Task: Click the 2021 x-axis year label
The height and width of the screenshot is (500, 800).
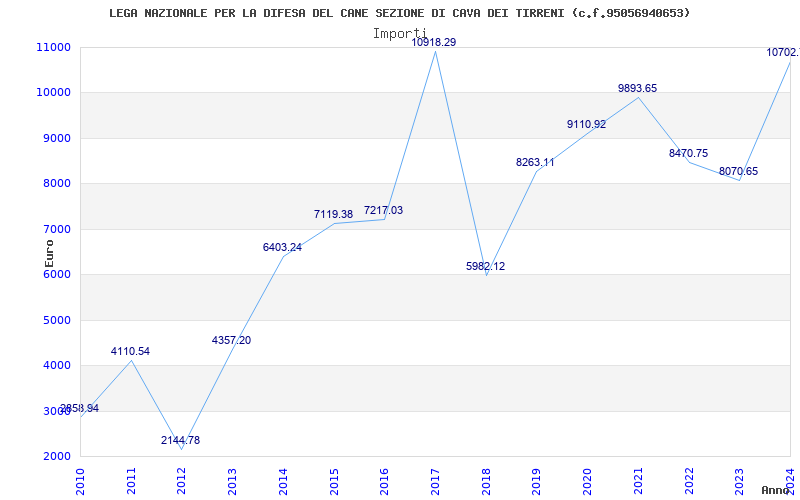Action: 638,481
